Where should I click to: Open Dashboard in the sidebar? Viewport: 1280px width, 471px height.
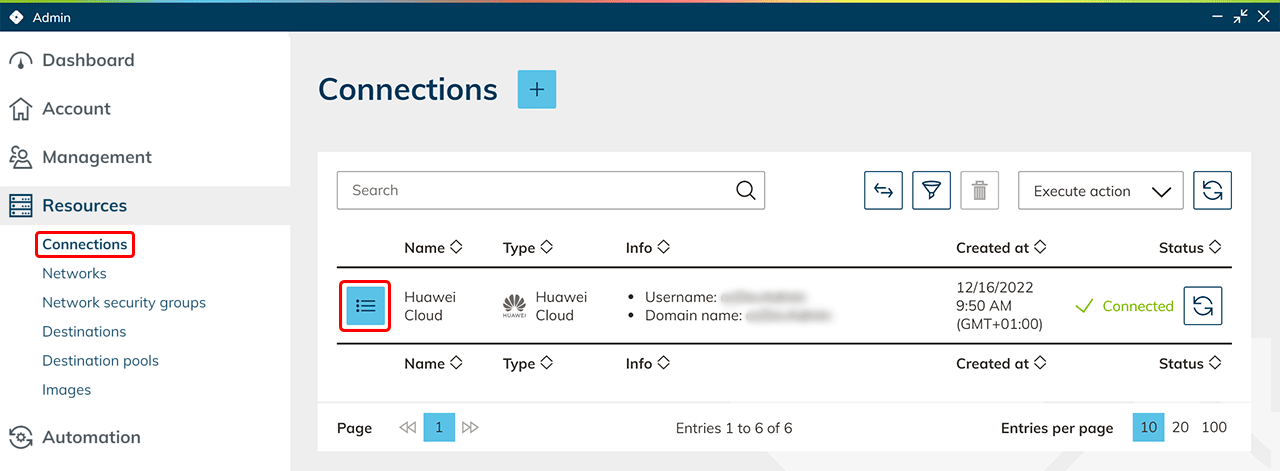point(88,60)
